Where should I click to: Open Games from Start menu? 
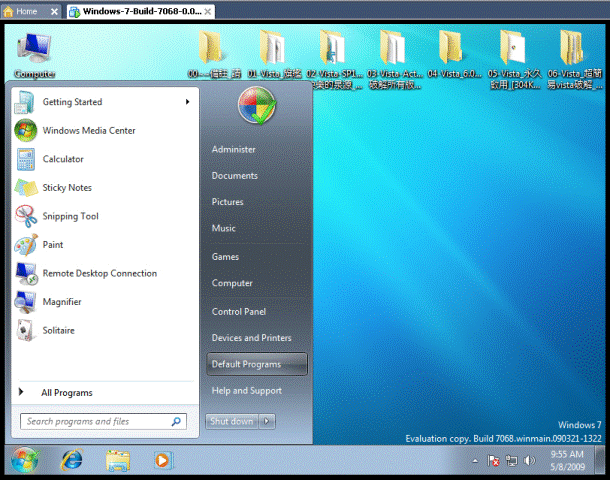[225, 257]
